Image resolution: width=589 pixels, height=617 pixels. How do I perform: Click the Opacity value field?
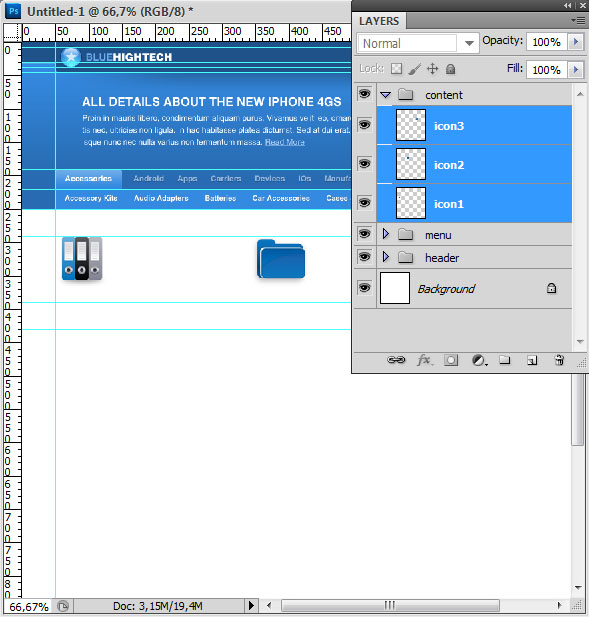tap(547, 42)
